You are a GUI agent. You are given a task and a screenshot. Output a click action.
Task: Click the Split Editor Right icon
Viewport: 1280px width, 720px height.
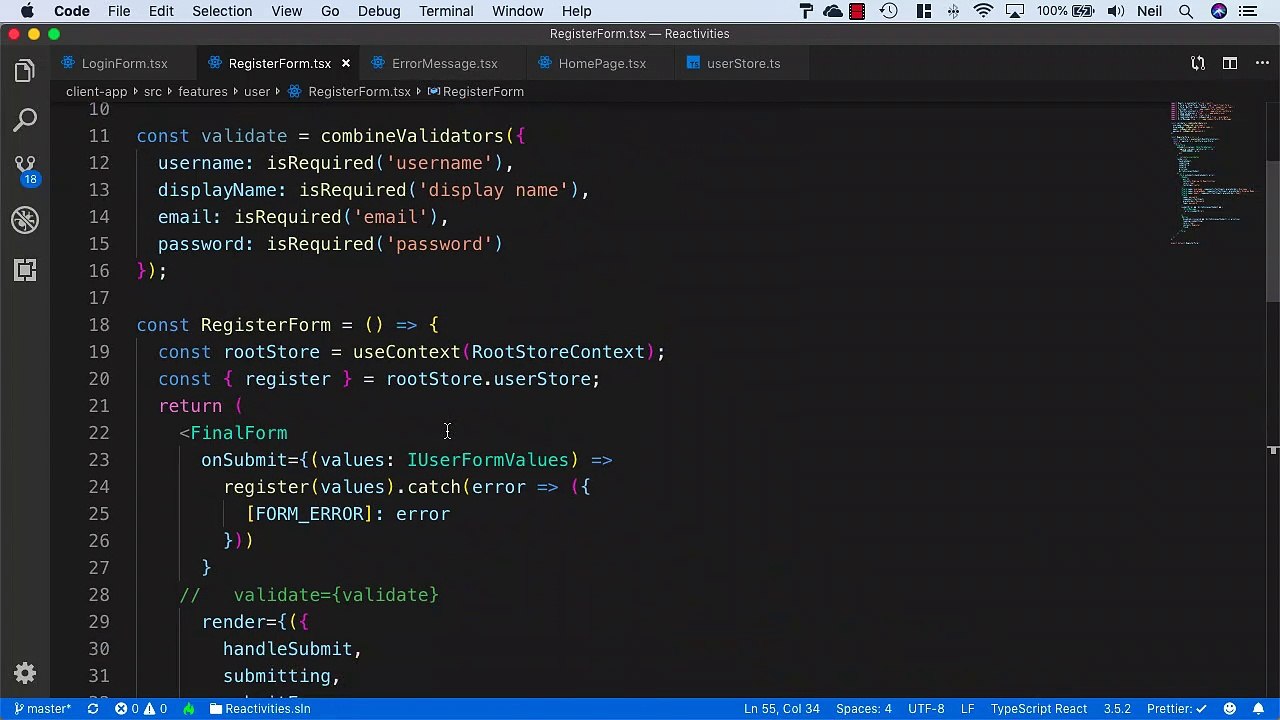[x=1229, y=63]
